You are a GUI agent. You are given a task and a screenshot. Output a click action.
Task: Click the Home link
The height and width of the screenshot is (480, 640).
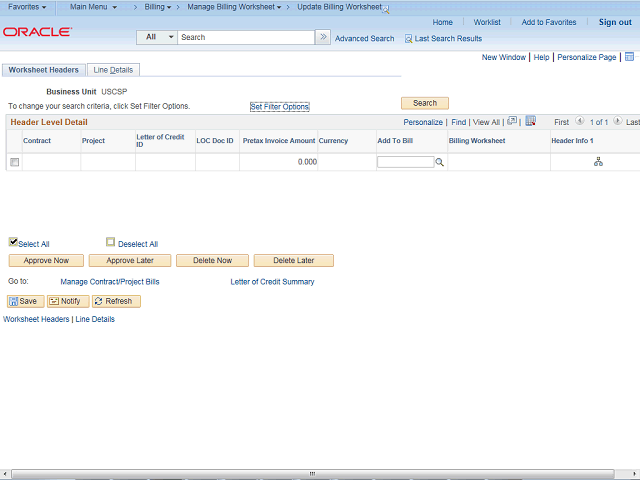[x=442, y=22]
